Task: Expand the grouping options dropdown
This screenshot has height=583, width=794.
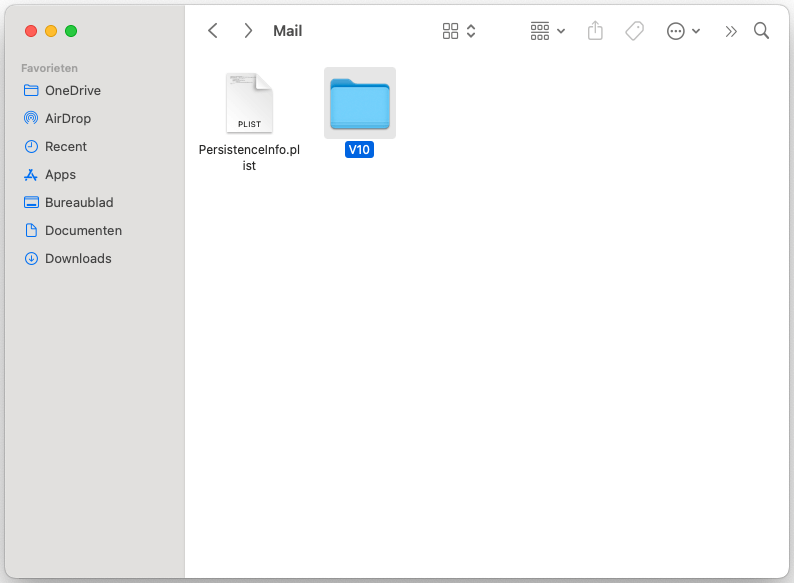Action: coord(547,31)
